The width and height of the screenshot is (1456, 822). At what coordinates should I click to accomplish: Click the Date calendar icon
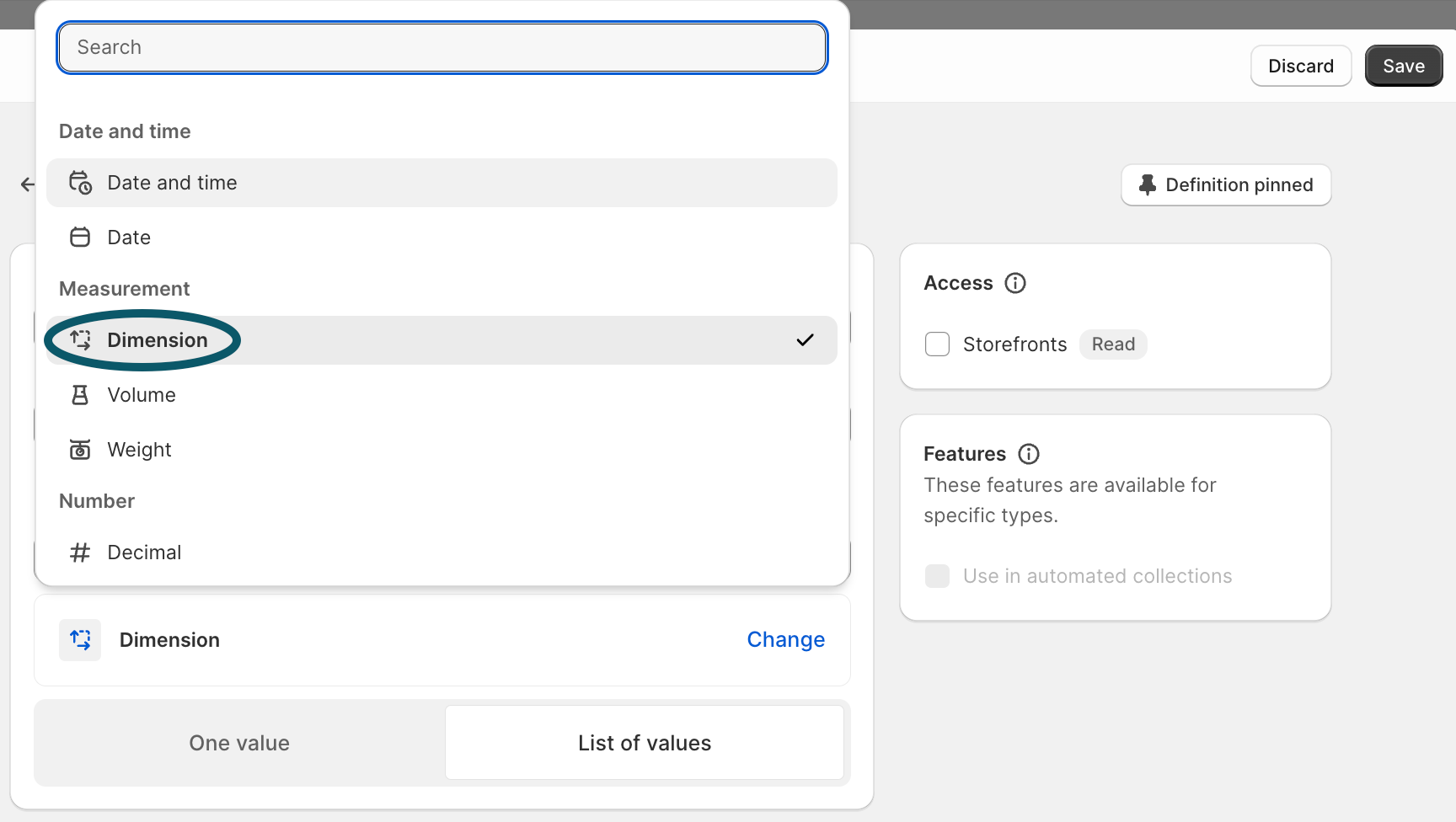(80, 238)
